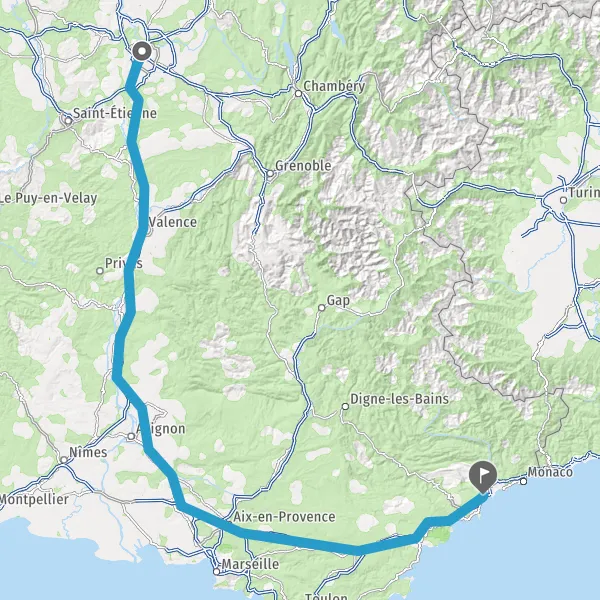The height and width of the screenshot is (600, 600).
Task: Click the Marseille city marker
Action: [x=217, y=572]
